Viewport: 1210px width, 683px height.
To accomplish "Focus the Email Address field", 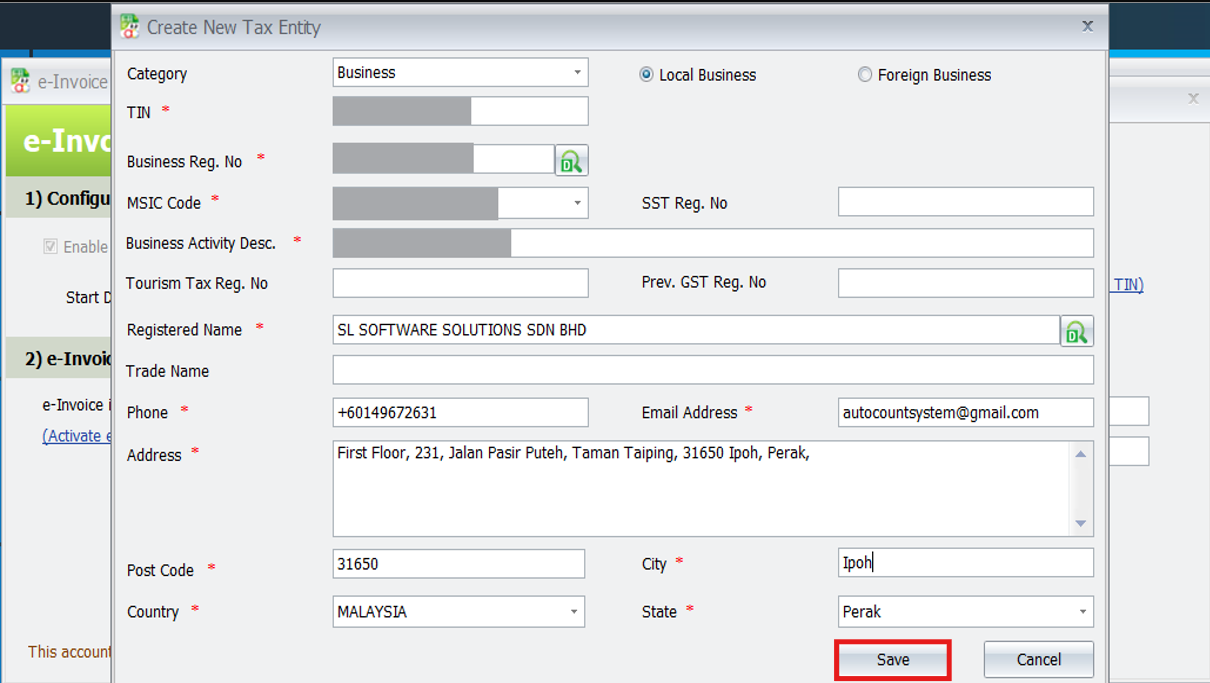I will [x=965, y=412].
